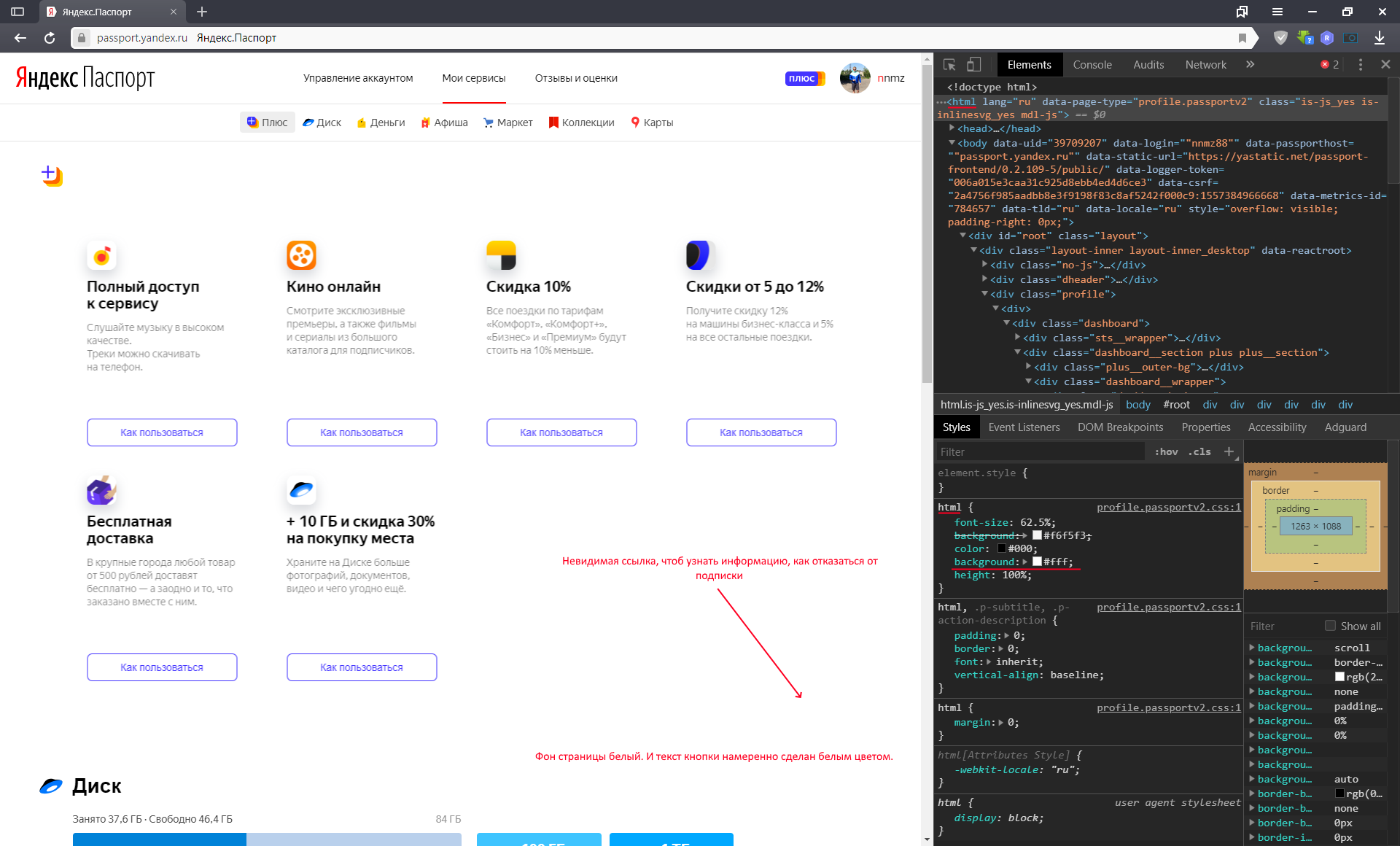1400x846 pixels.
Task: Expand the plus__outer-bg div node
Action: [1029, 367]
